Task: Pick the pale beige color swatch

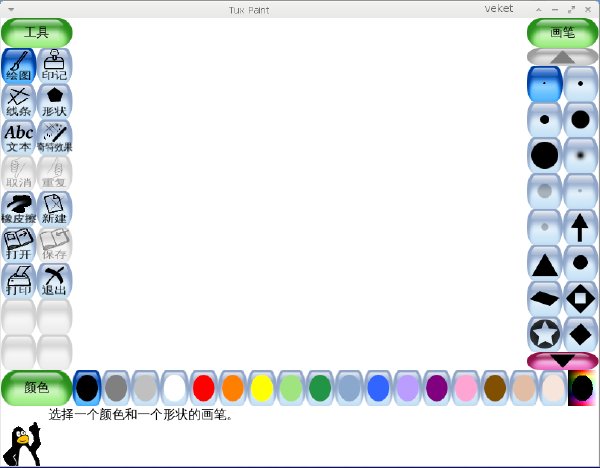Action: (553, 388)
